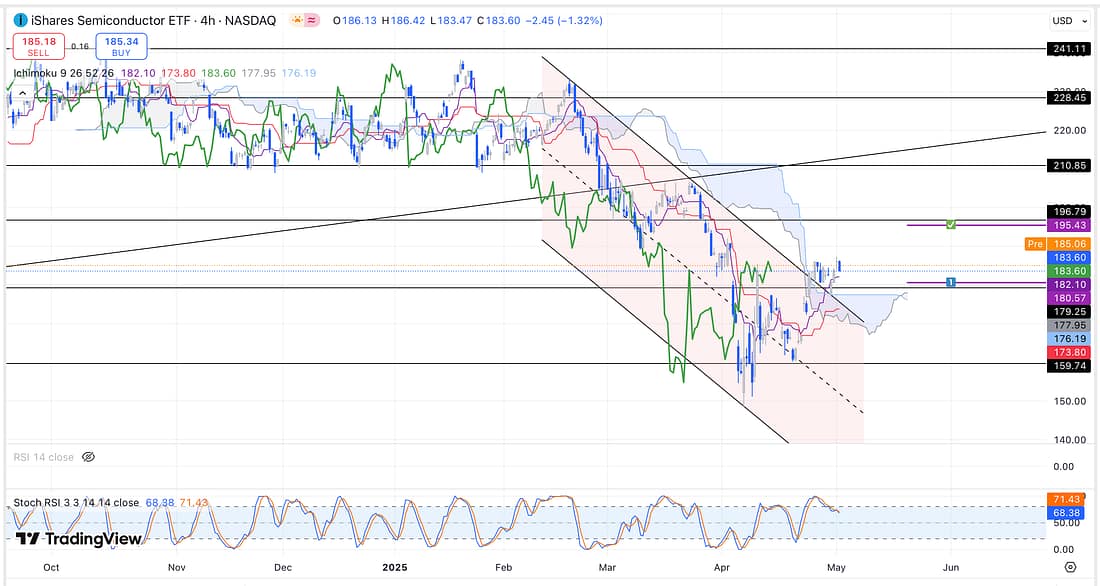
Task: Click the pink approximately-equal data status icon
Action: point(315,20)
